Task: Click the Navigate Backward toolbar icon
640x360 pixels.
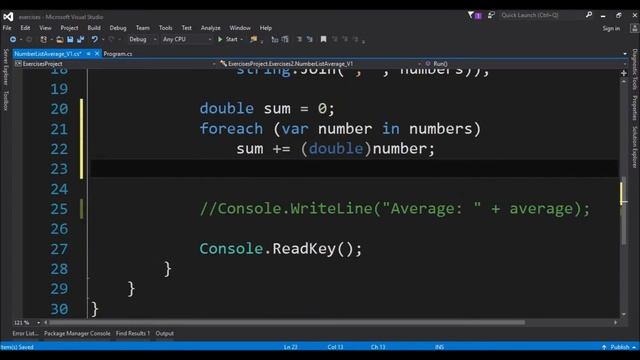Action: tap(13, 39)
